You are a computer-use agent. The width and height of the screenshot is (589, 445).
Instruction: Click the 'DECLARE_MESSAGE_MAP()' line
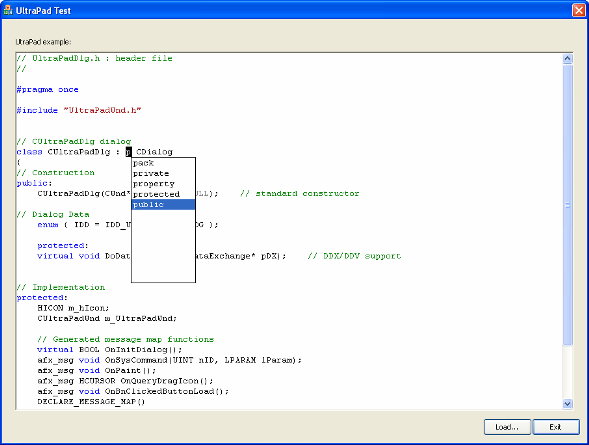(x=91, y=402)
